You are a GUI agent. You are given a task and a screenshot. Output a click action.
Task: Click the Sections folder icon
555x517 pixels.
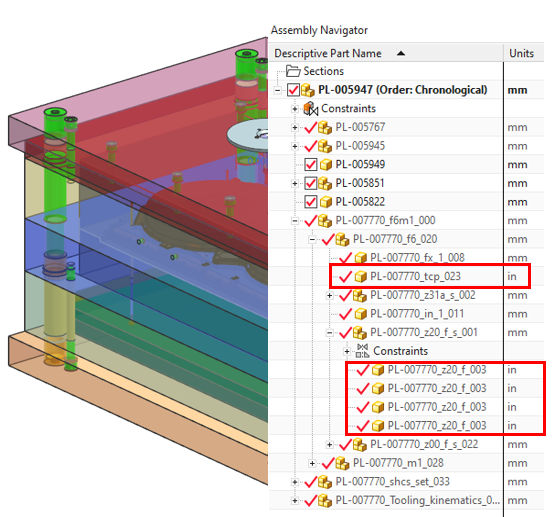[293, 71]
